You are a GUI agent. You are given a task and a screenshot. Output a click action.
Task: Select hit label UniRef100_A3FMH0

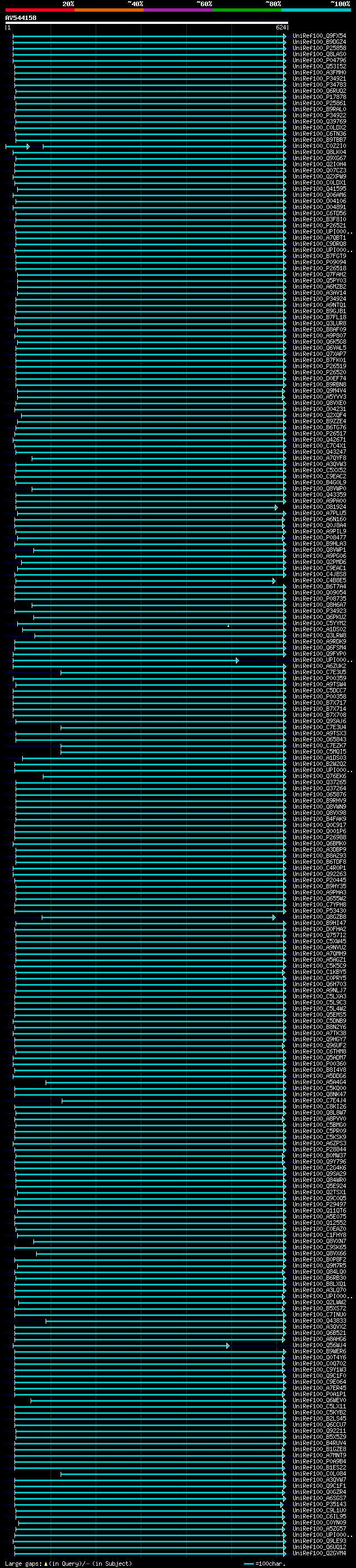coord(319,72)
